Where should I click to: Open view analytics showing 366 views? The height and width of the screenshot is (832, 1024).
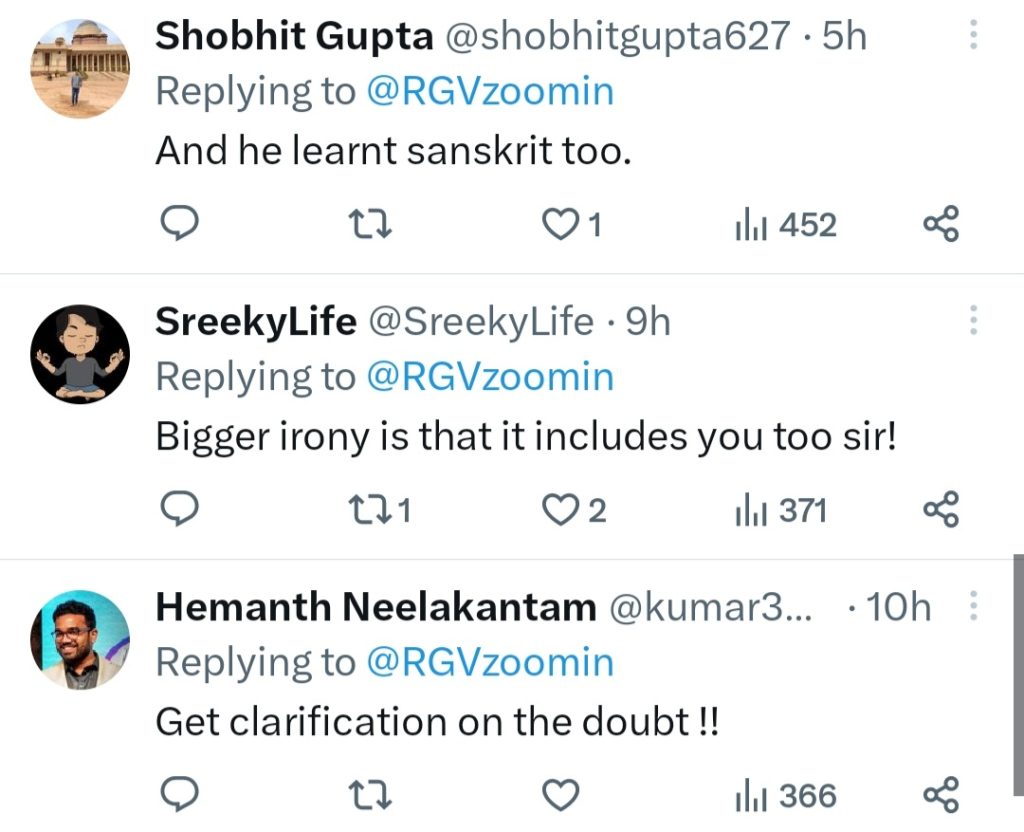click(x=784, y=795)
